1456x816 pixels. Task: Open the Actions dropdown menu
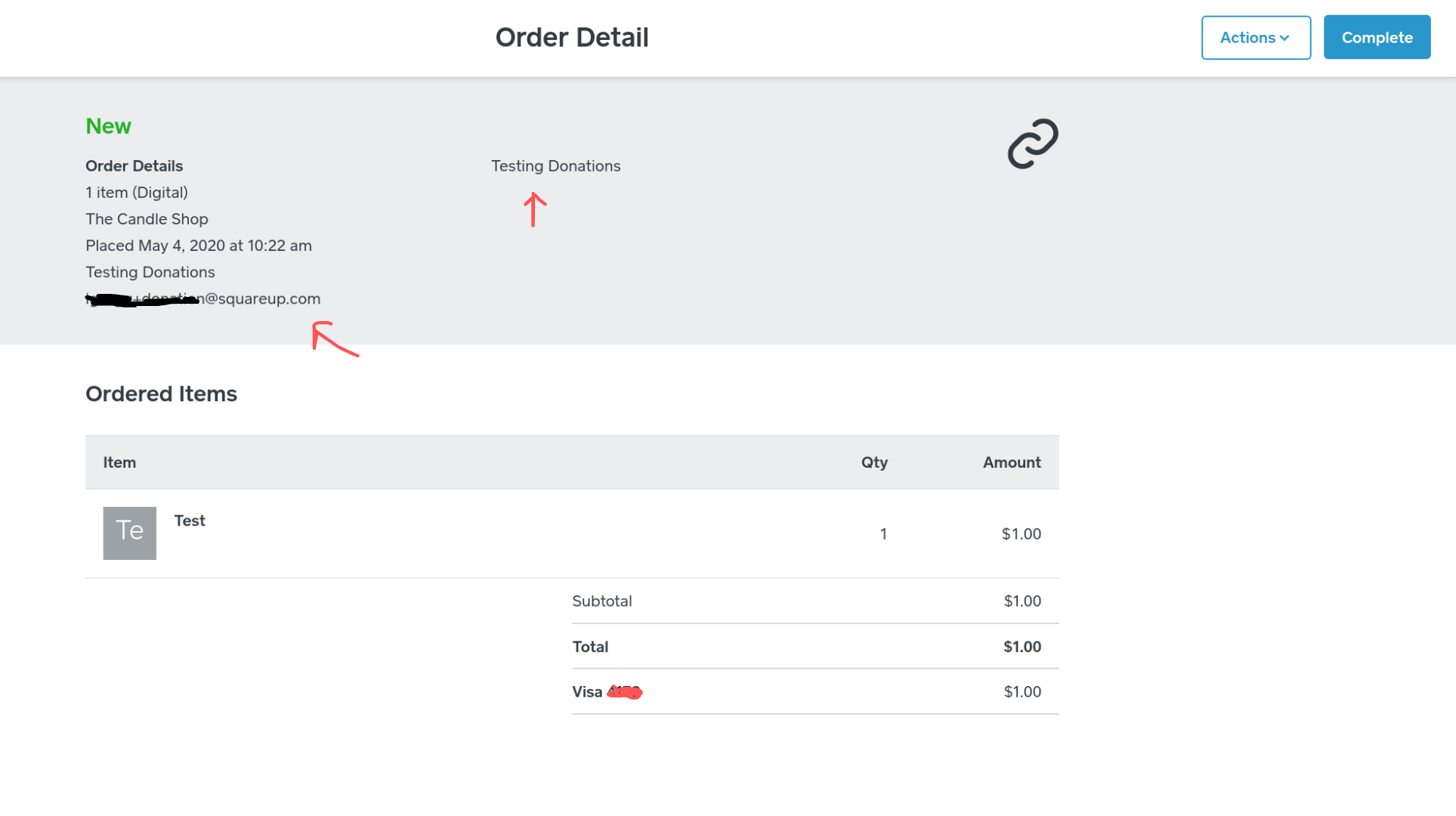(x=1255, y=38)
